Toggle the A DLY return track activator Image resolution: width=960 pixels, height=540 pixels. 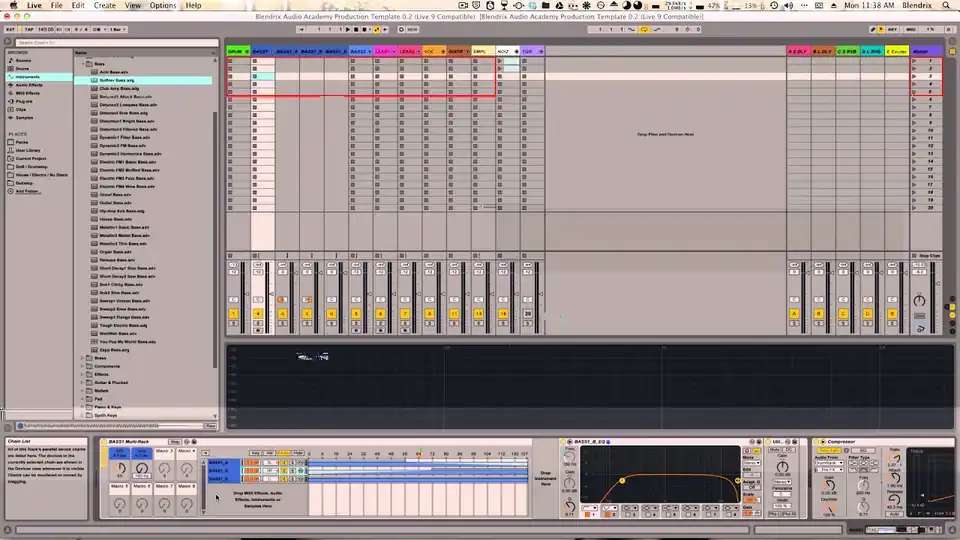pos(796,314)
